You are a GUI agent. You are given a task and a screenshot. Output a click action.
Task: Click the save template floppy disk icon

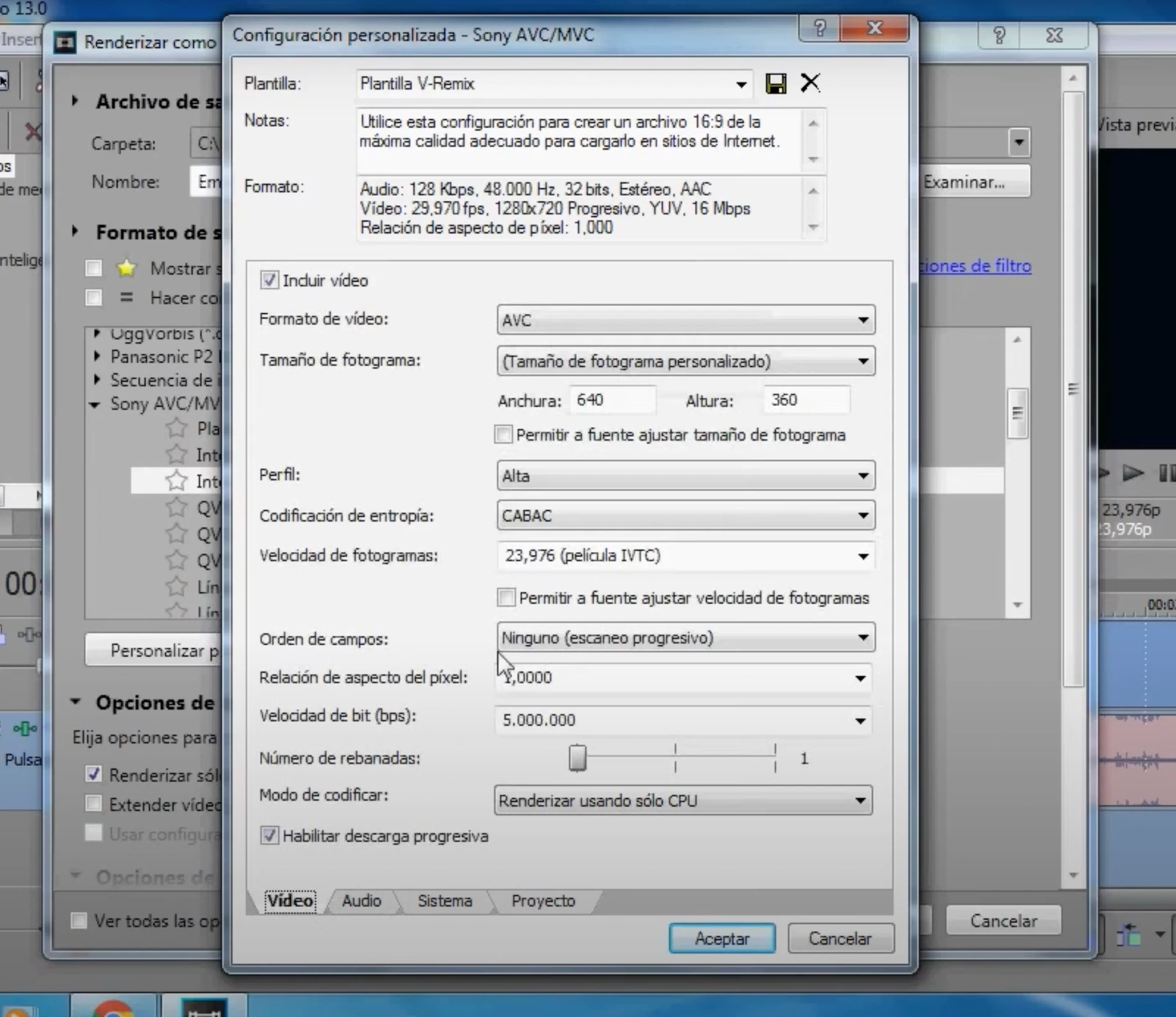tap(775, 83)
